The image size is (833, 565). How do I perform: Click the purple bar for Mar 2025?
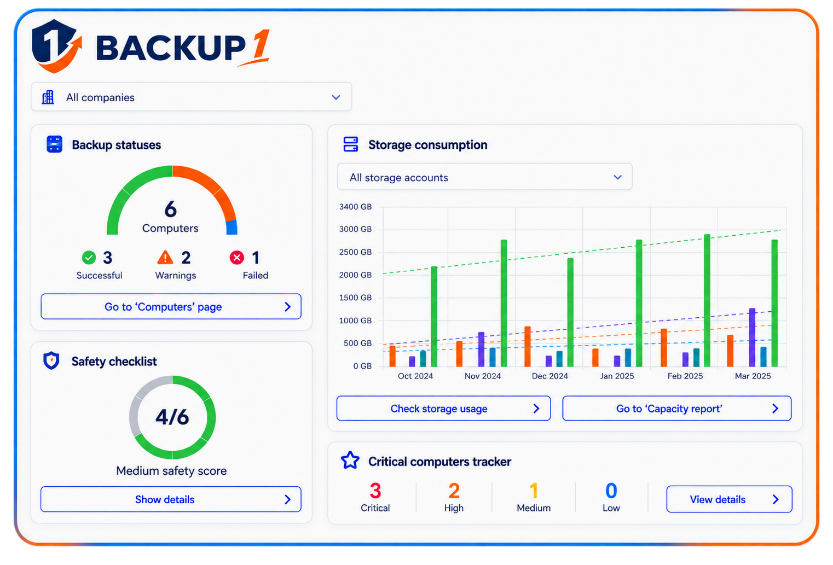coord(752,337)
